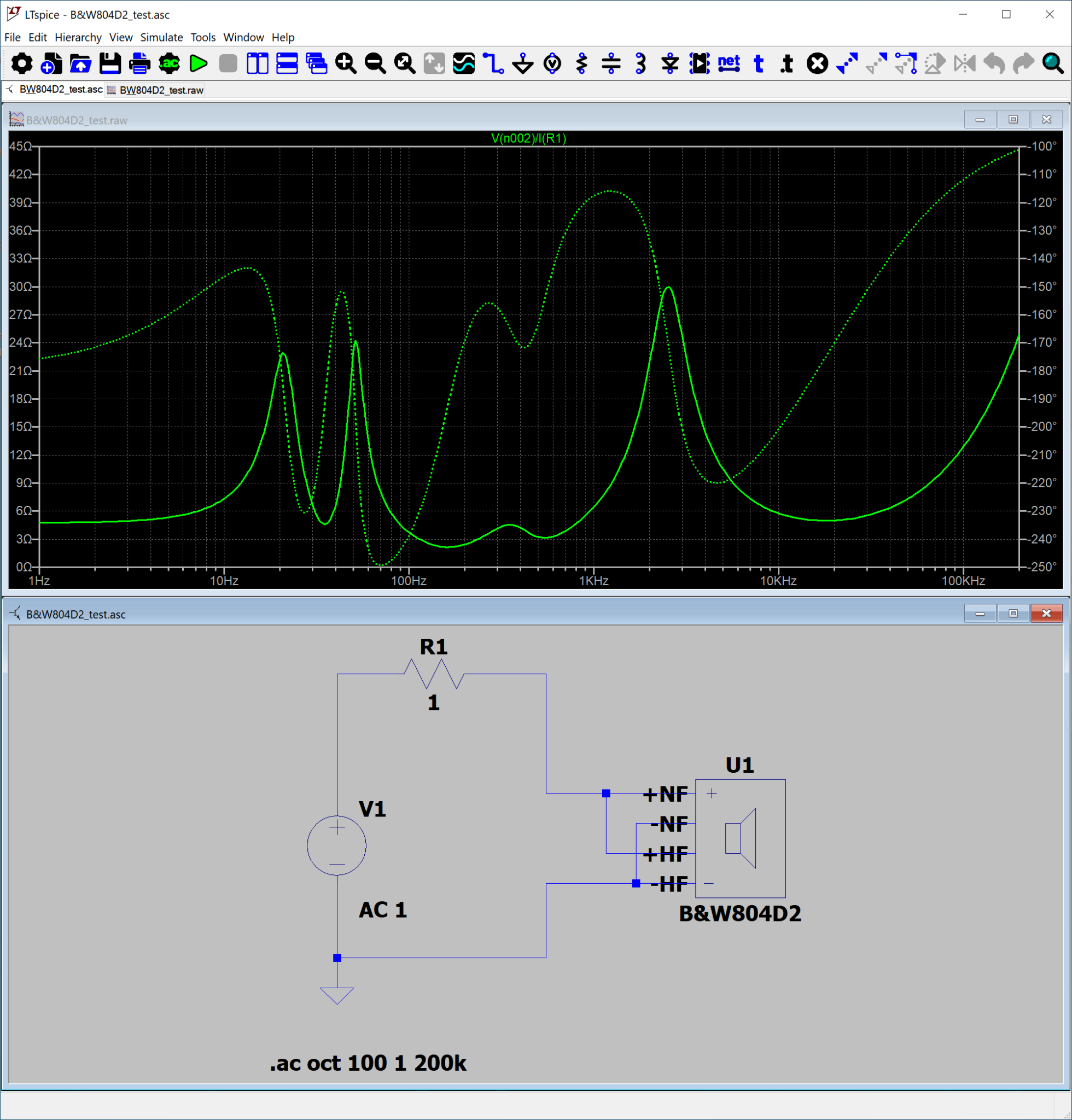The height and width of the screenshot is (1120, 1072).
Task: Save the schematic with disk icon
Action: (x=110, y=63)
